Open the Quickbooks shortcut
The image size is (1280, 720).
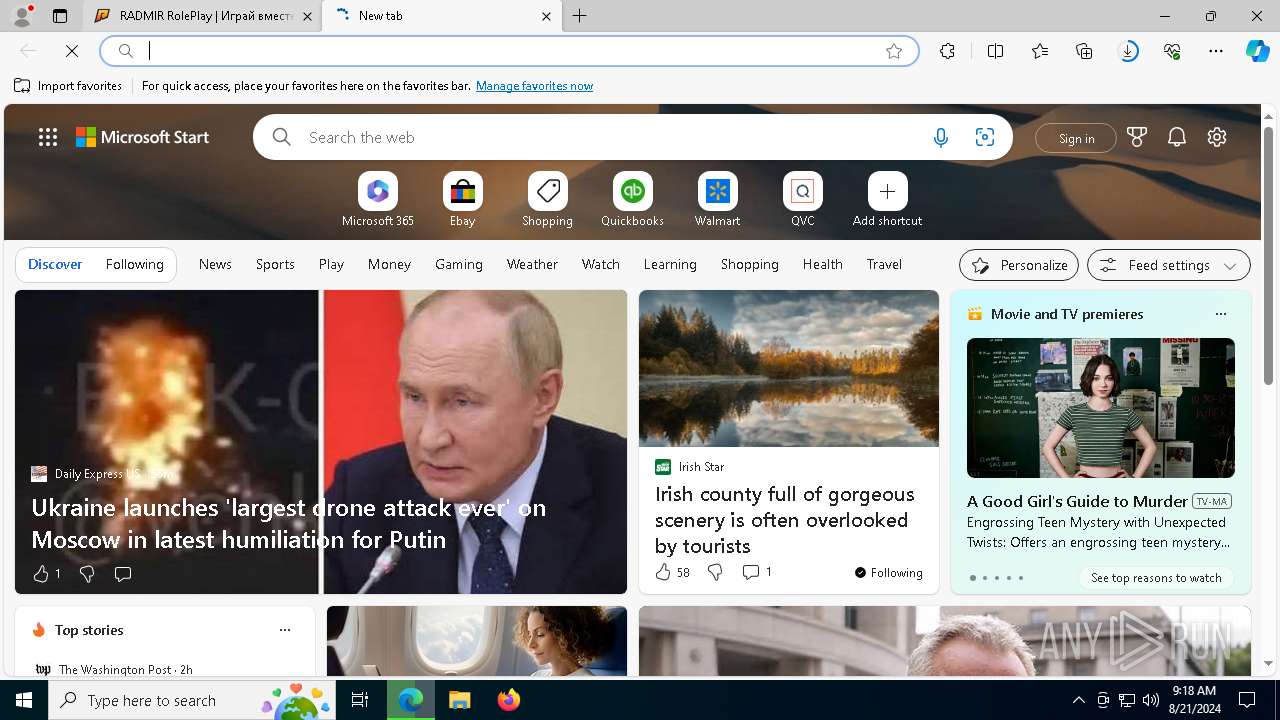point(633,200)
